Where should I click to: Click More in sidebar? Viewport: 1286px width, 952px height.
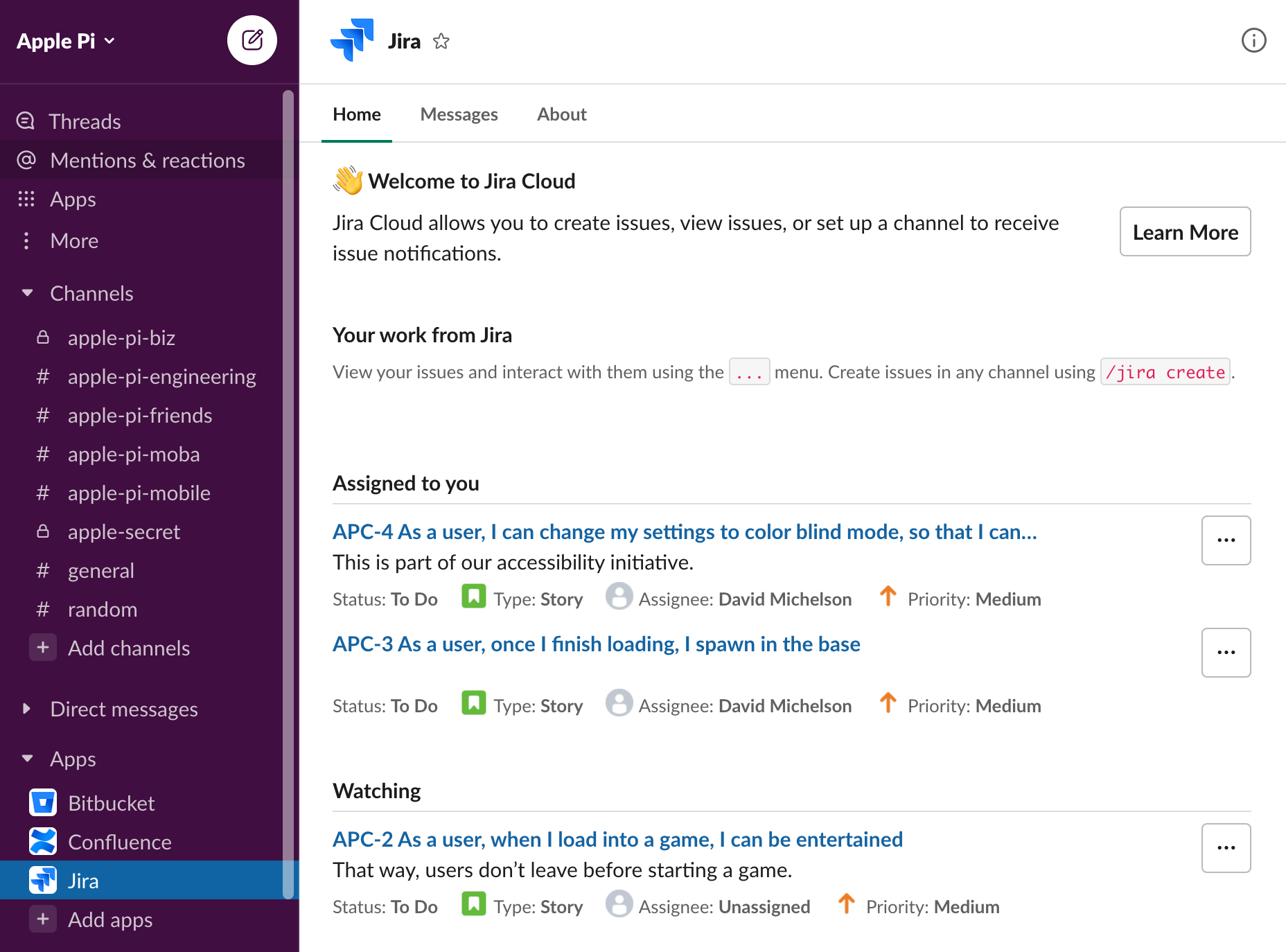pyautogui.click(x=141, y=240)
